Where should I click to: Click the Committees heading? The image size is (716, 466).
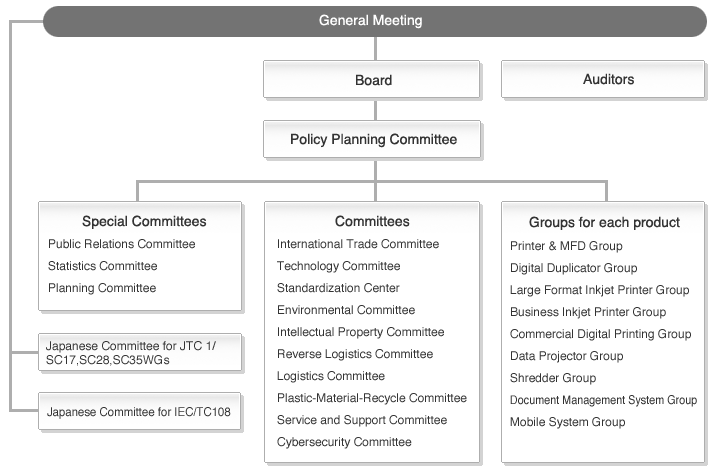[x=372, y=221]
